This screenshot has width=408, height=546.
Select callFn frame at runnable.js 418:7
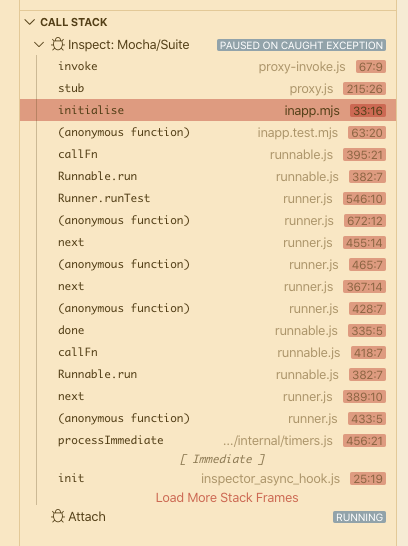208,352
